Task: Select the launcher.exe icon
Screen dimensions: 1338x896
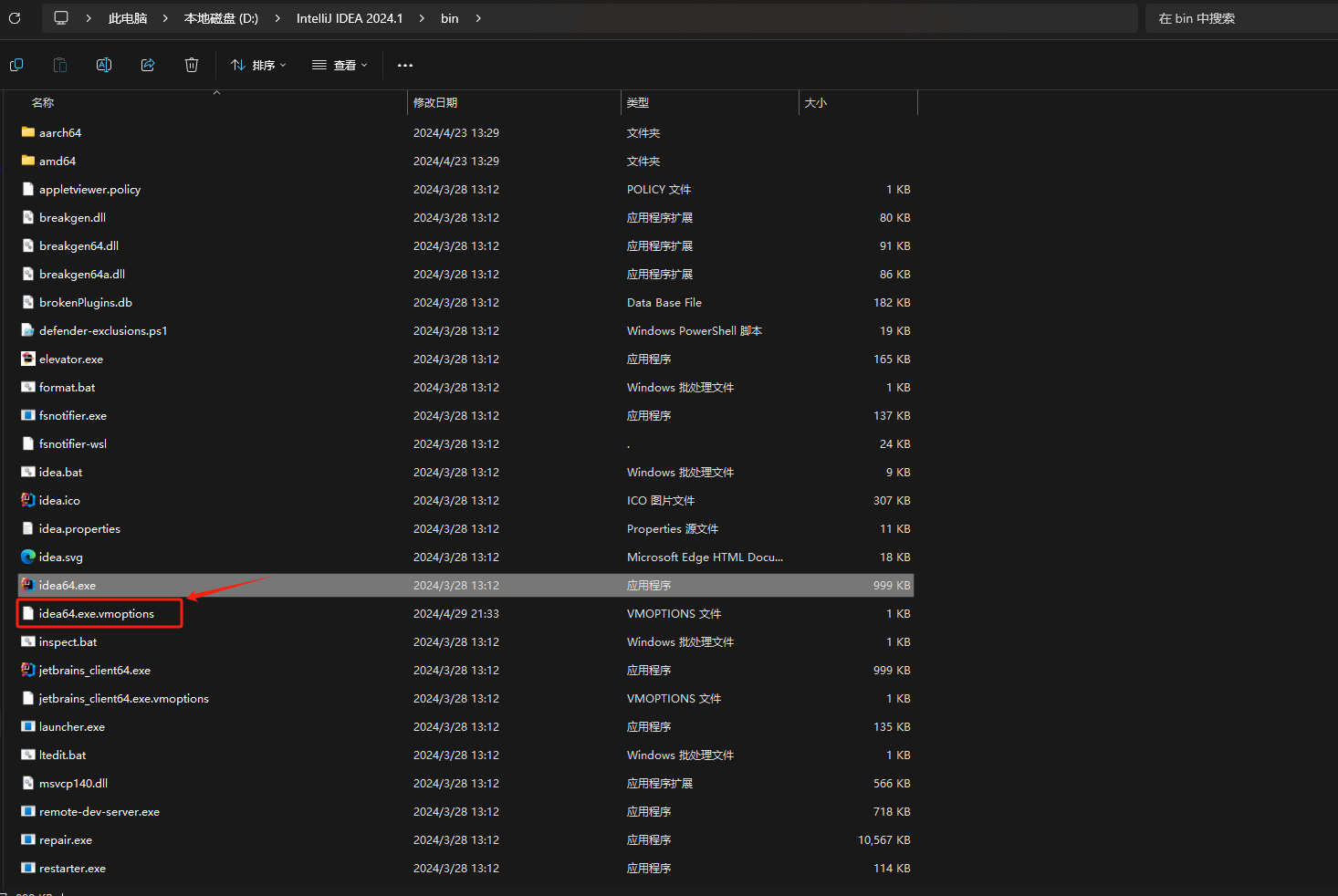Action: (28, 726)
